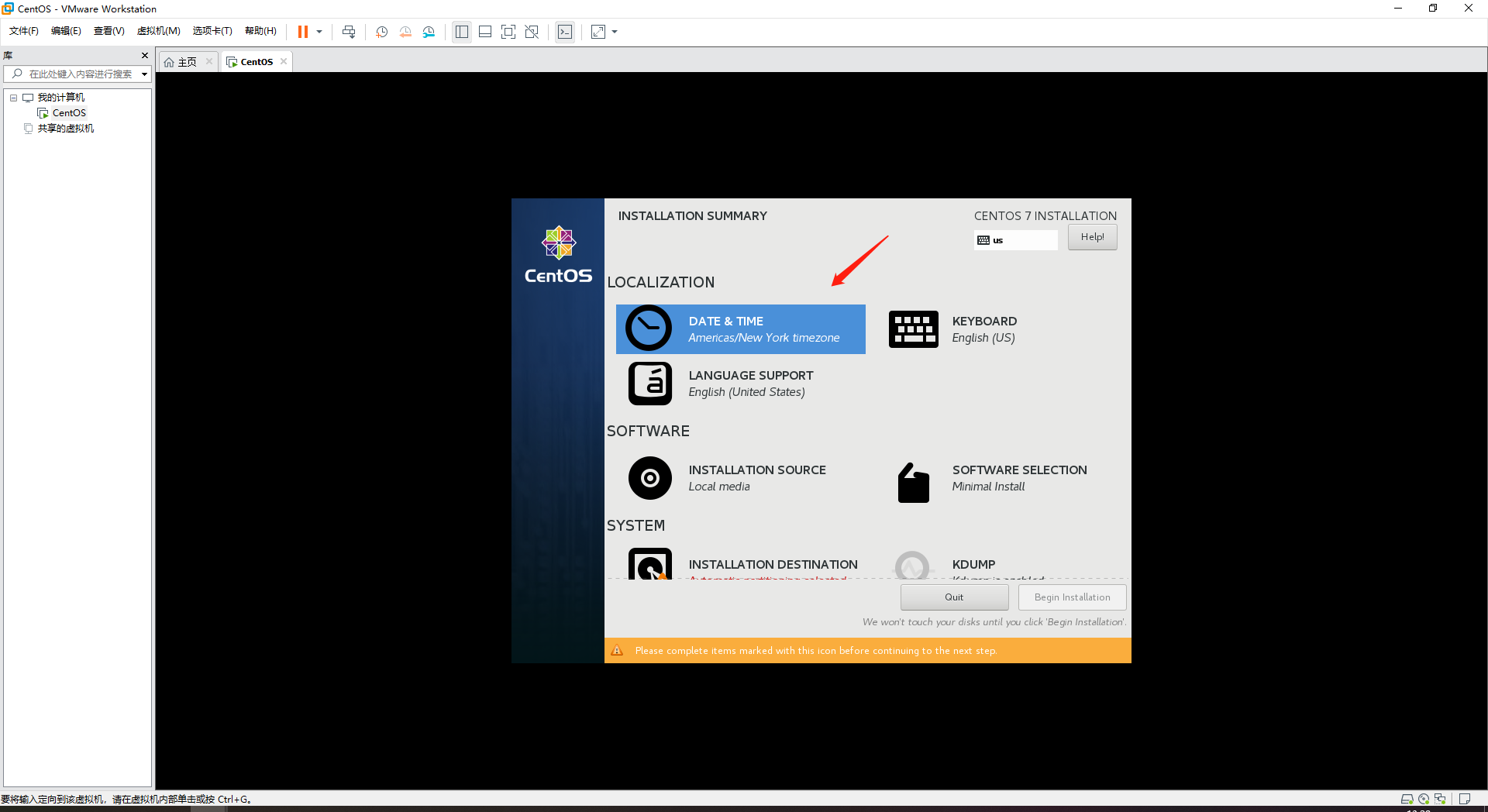Open the snapshot manager wrench-clock icon

tap(429, 32)
